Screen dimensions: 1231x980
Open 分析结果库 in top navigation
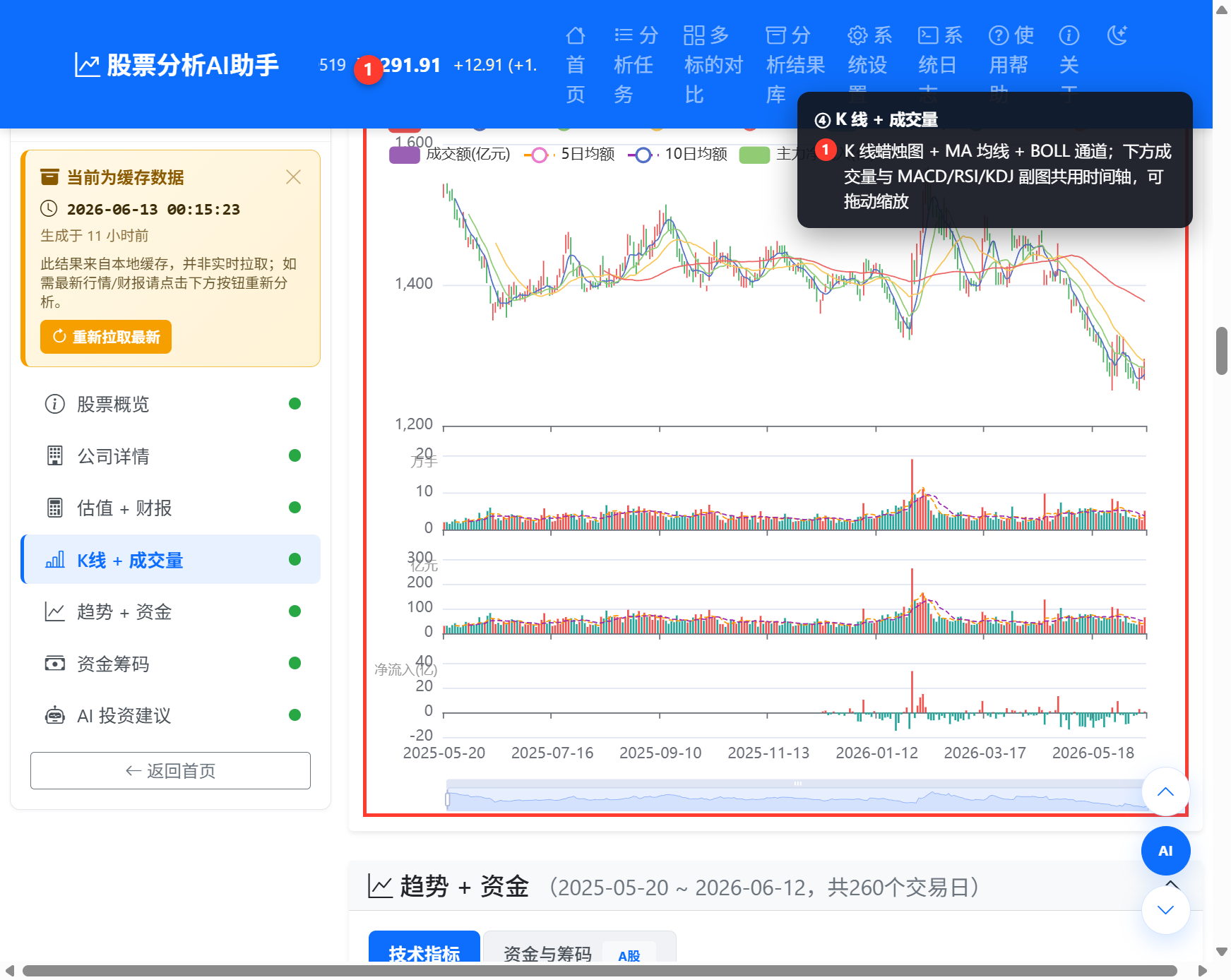795,64
